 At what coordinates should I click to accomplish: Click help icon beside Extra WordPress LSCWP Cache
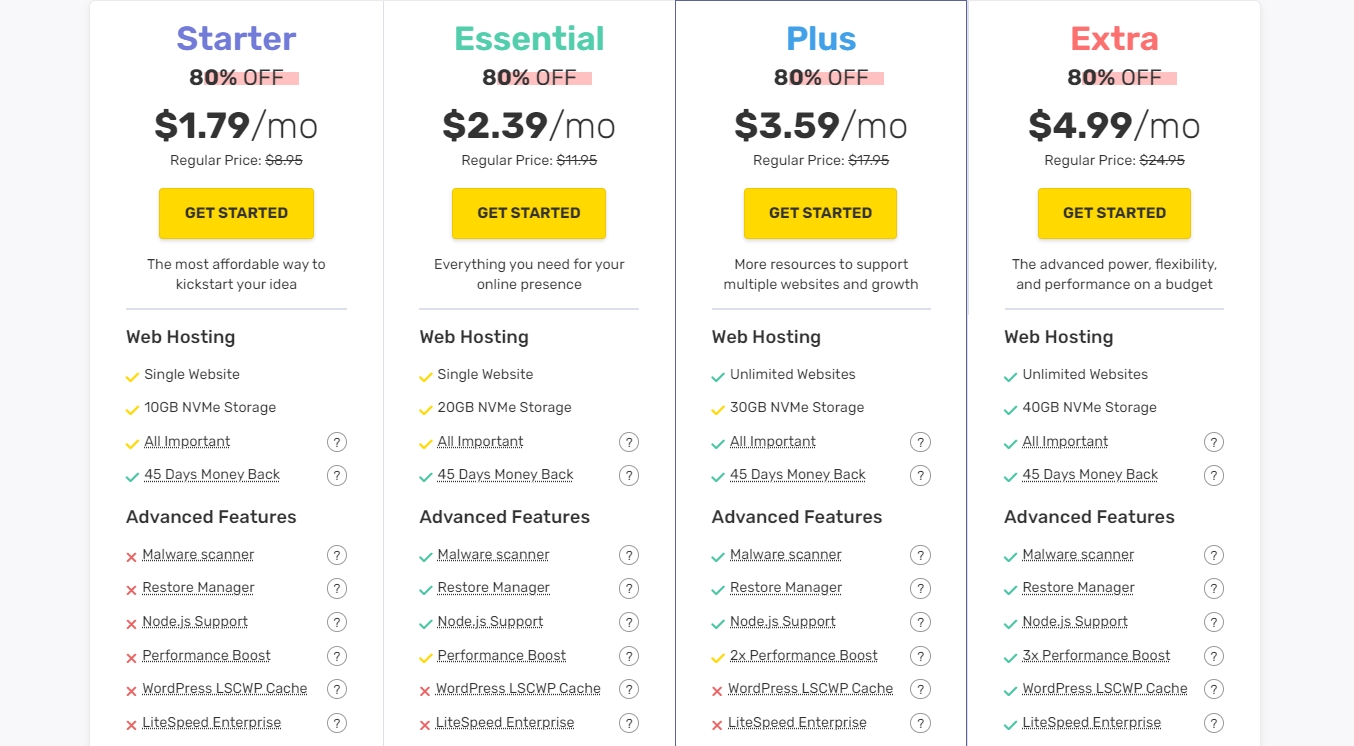point(1214,689)
